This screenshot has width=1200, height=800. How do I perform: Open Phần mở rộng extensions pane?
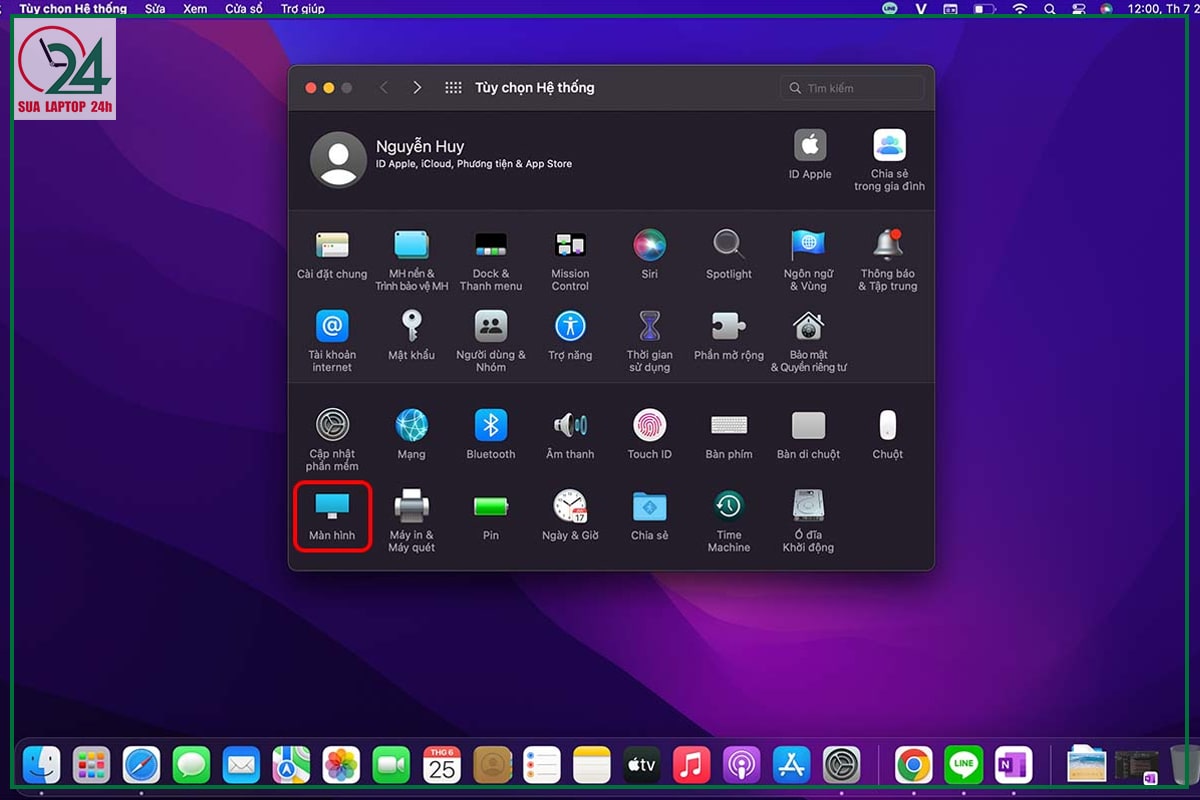click(729, 335)
